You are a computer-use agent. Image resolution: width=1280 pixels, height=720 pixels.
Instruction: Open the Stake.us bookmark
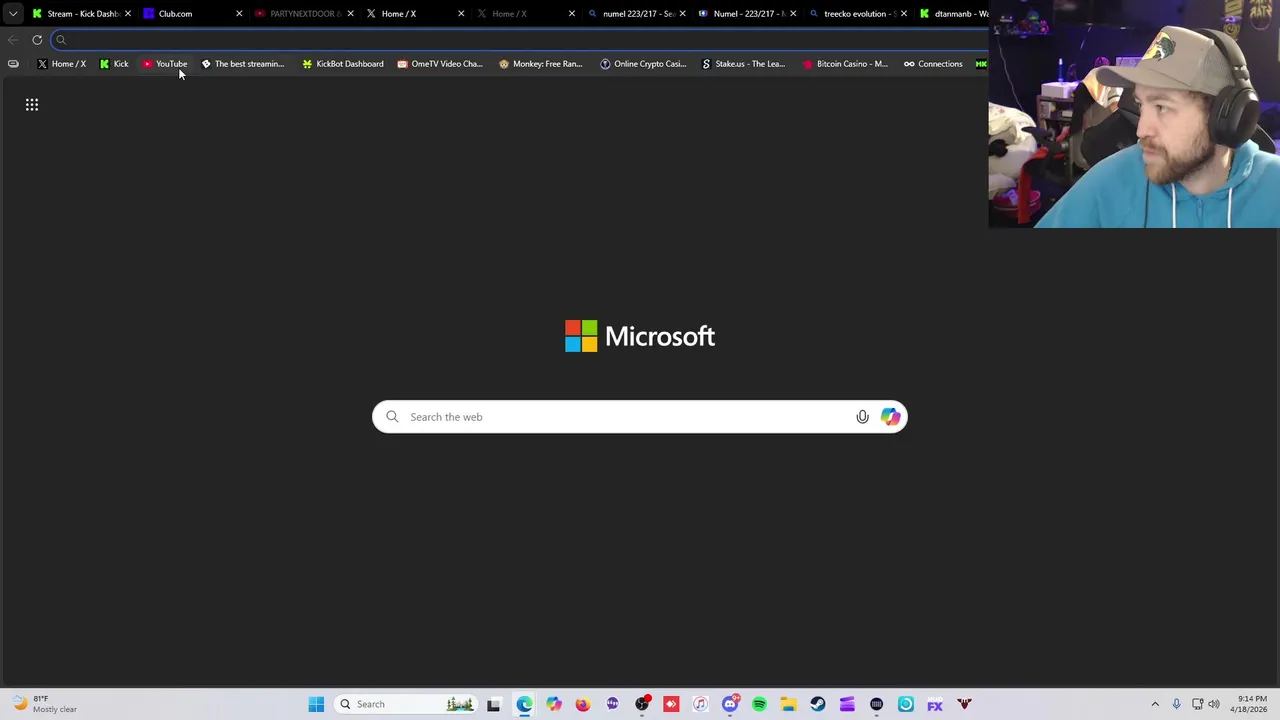click(743, 64)
